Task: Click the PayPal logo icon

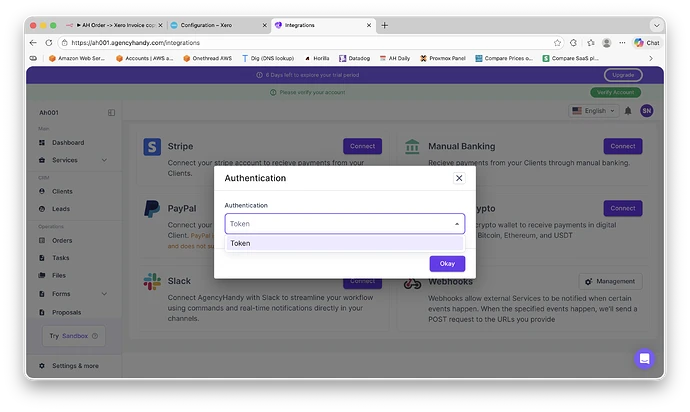Action: point(152,209)
